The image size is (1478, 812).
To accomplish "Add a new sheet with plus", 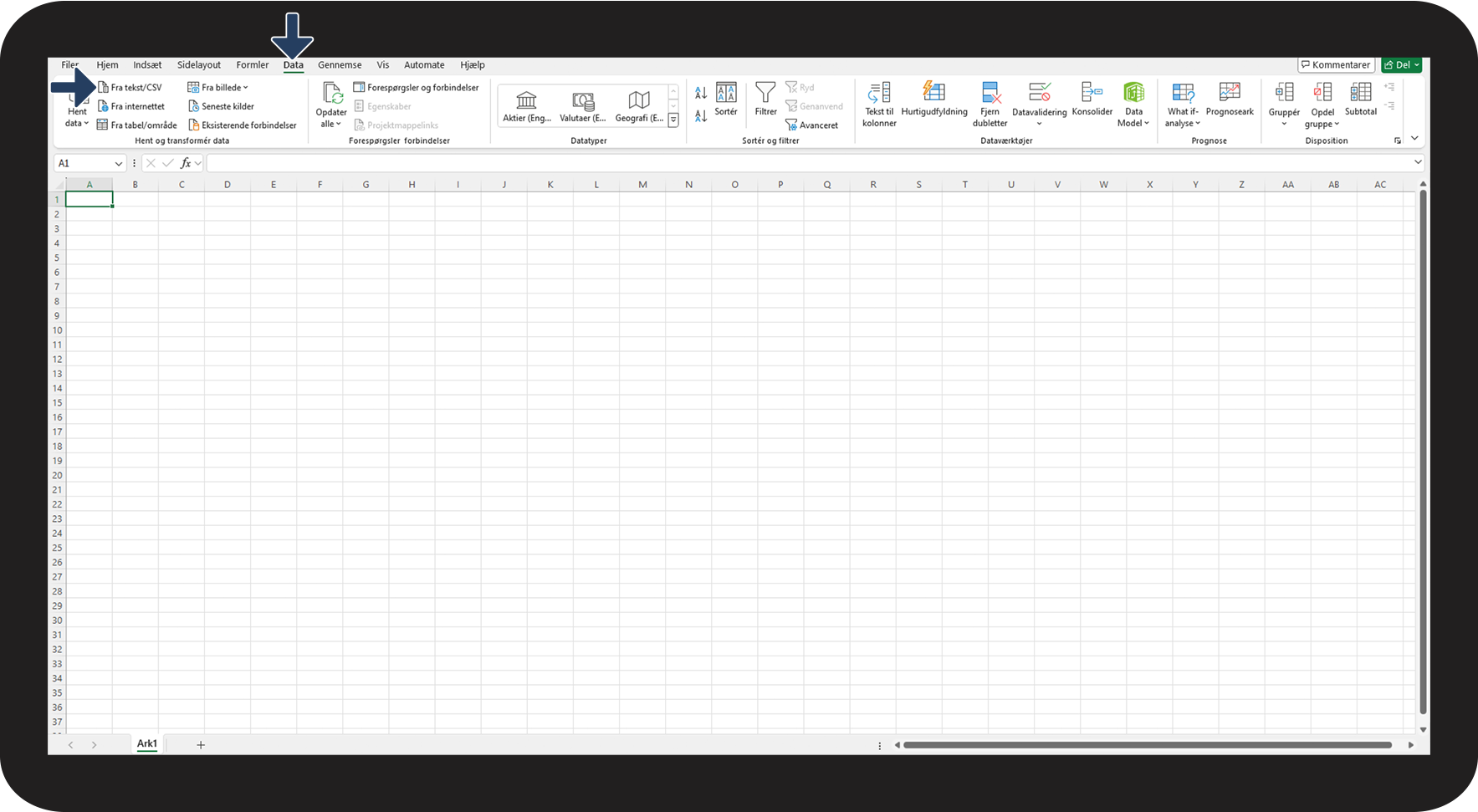I will 201,745.
